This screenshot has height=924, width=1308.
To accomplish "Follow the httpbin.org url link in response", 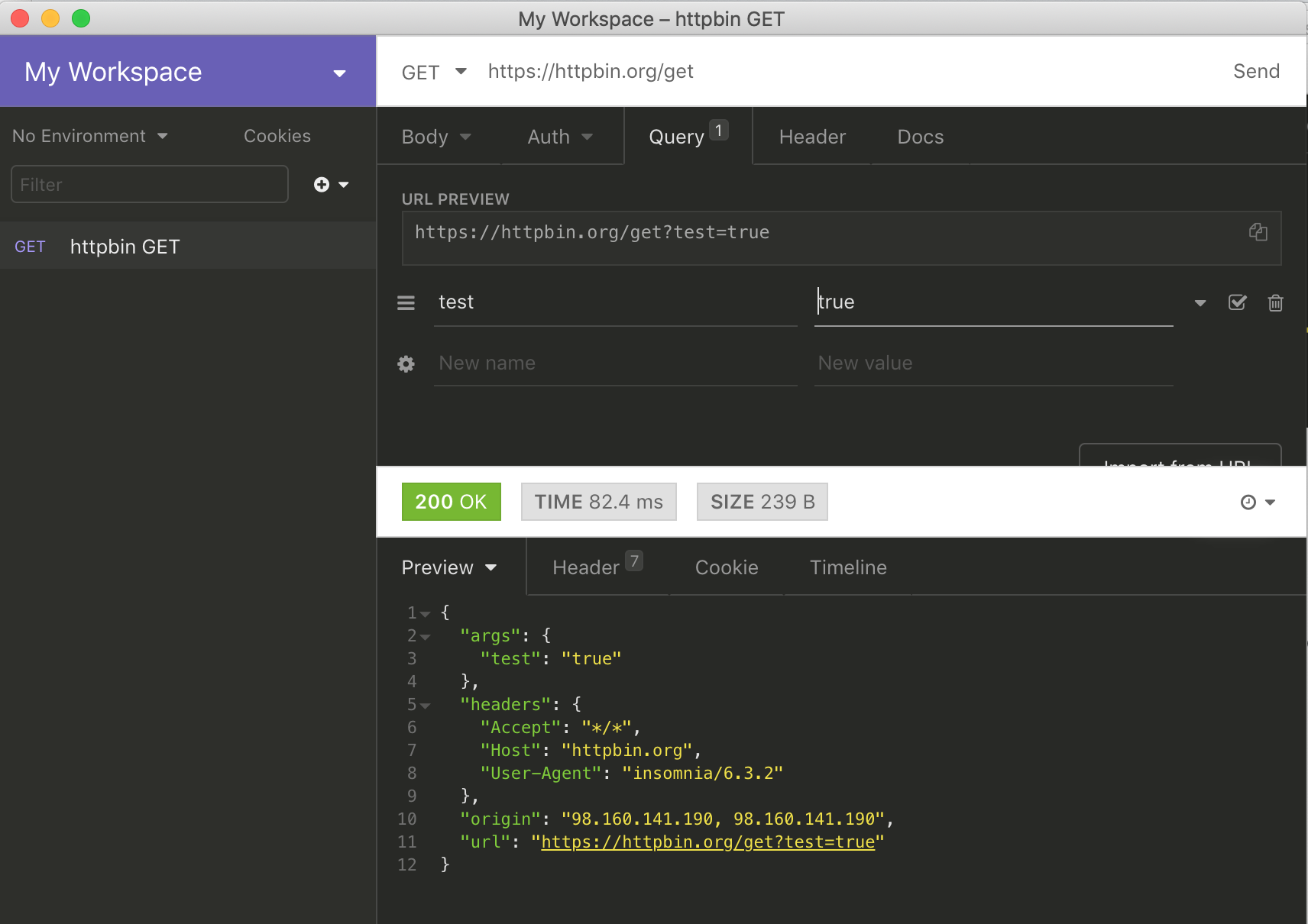I will 707,842.
